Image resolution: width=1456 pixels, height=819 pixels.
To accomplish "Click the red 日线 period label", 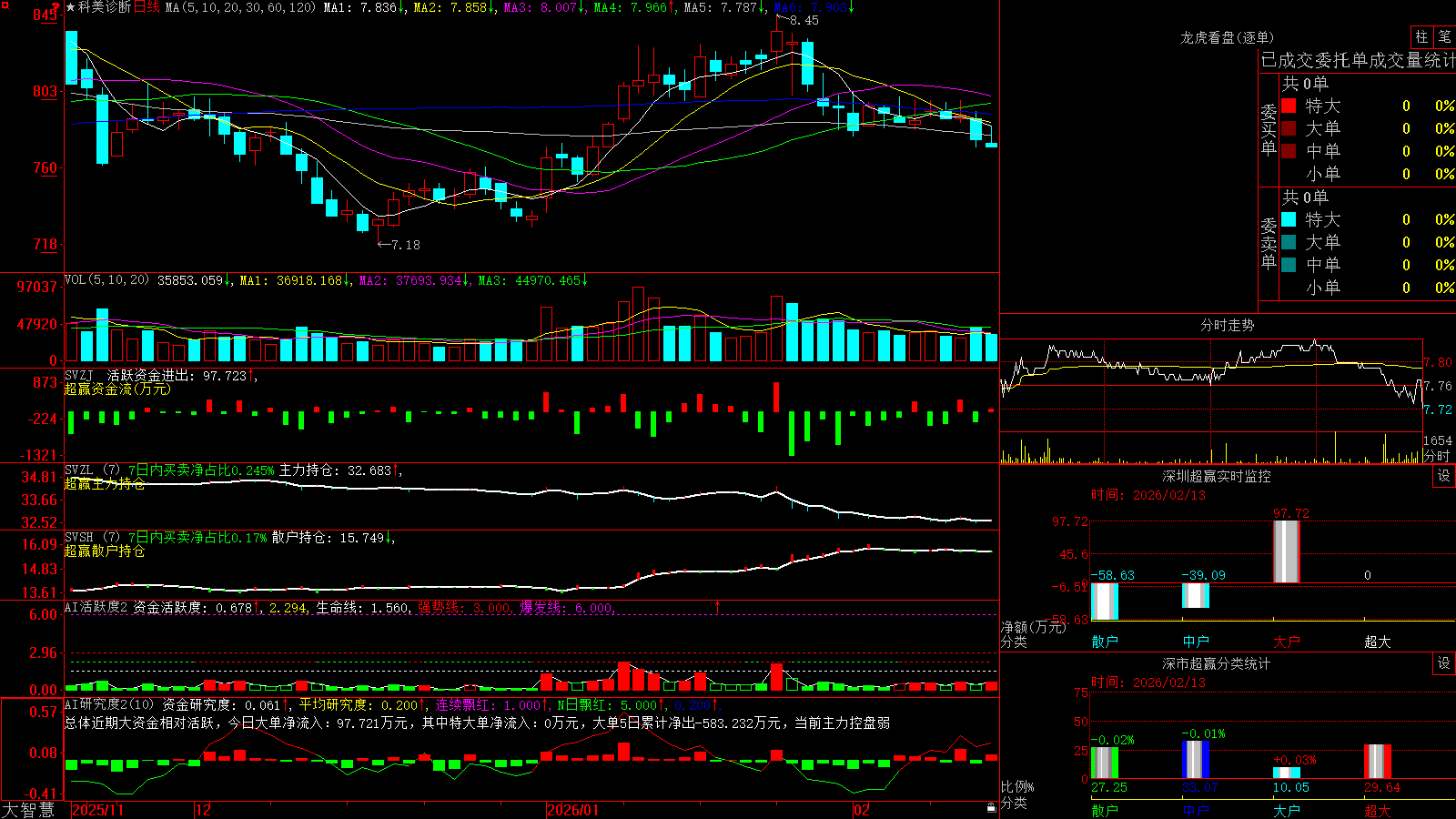I will point(147,7).
